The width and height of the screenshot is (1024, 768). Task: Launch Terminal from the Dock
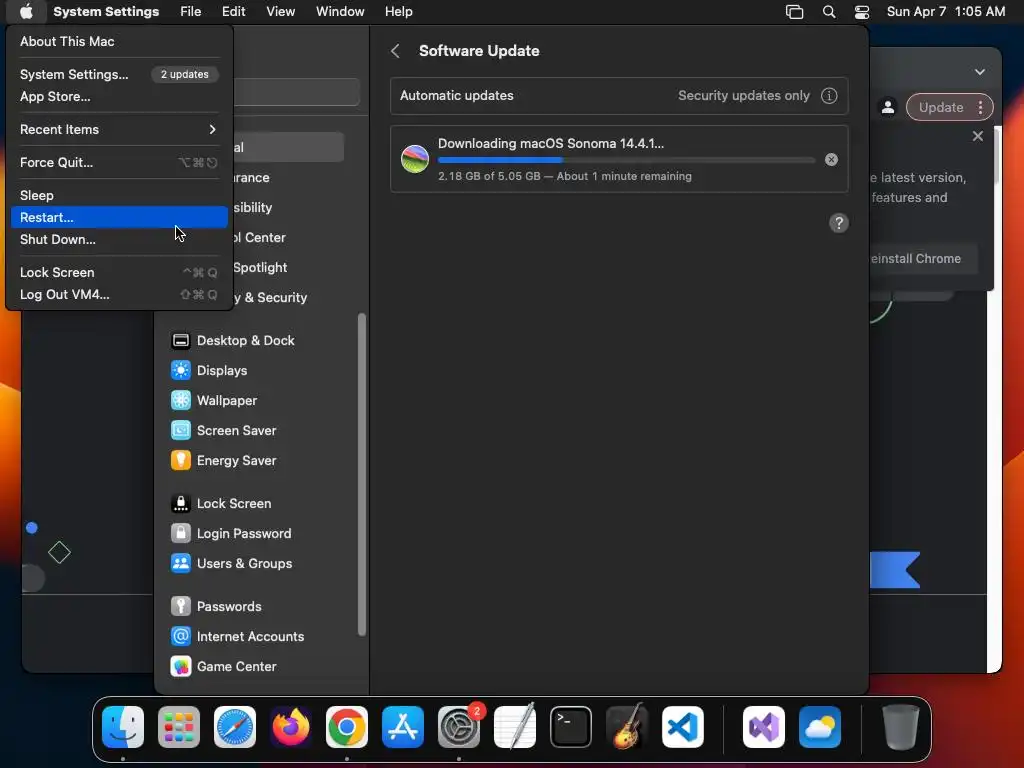click(571, 727)
